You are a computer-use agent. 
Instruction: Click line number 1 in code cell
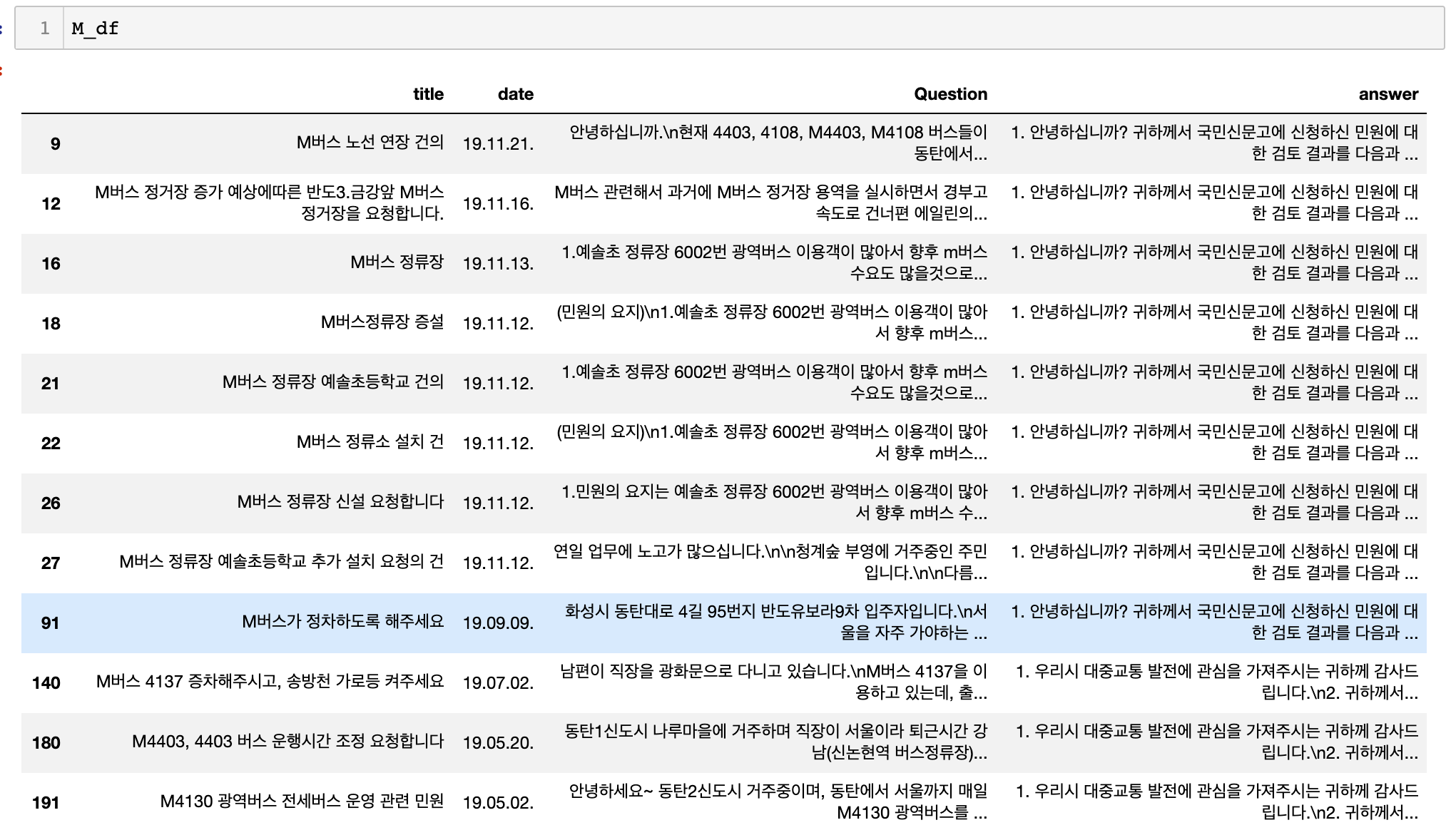[44, 29]
